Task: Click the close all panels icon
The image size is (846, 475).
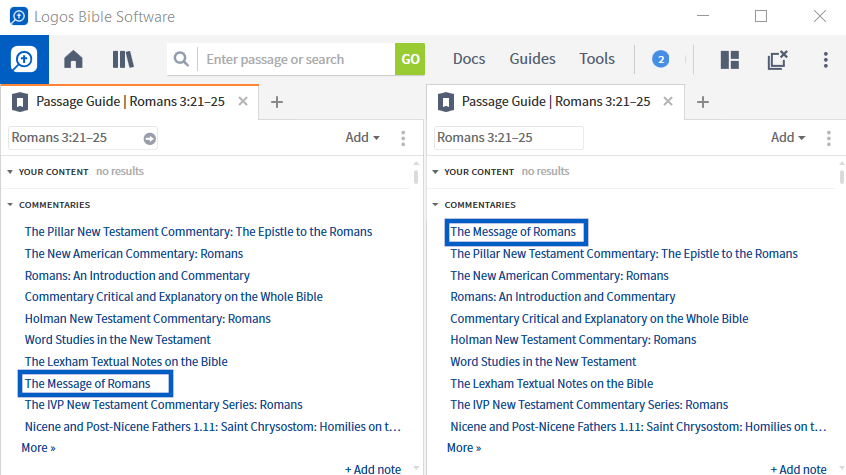Action: tap(777, 60)
